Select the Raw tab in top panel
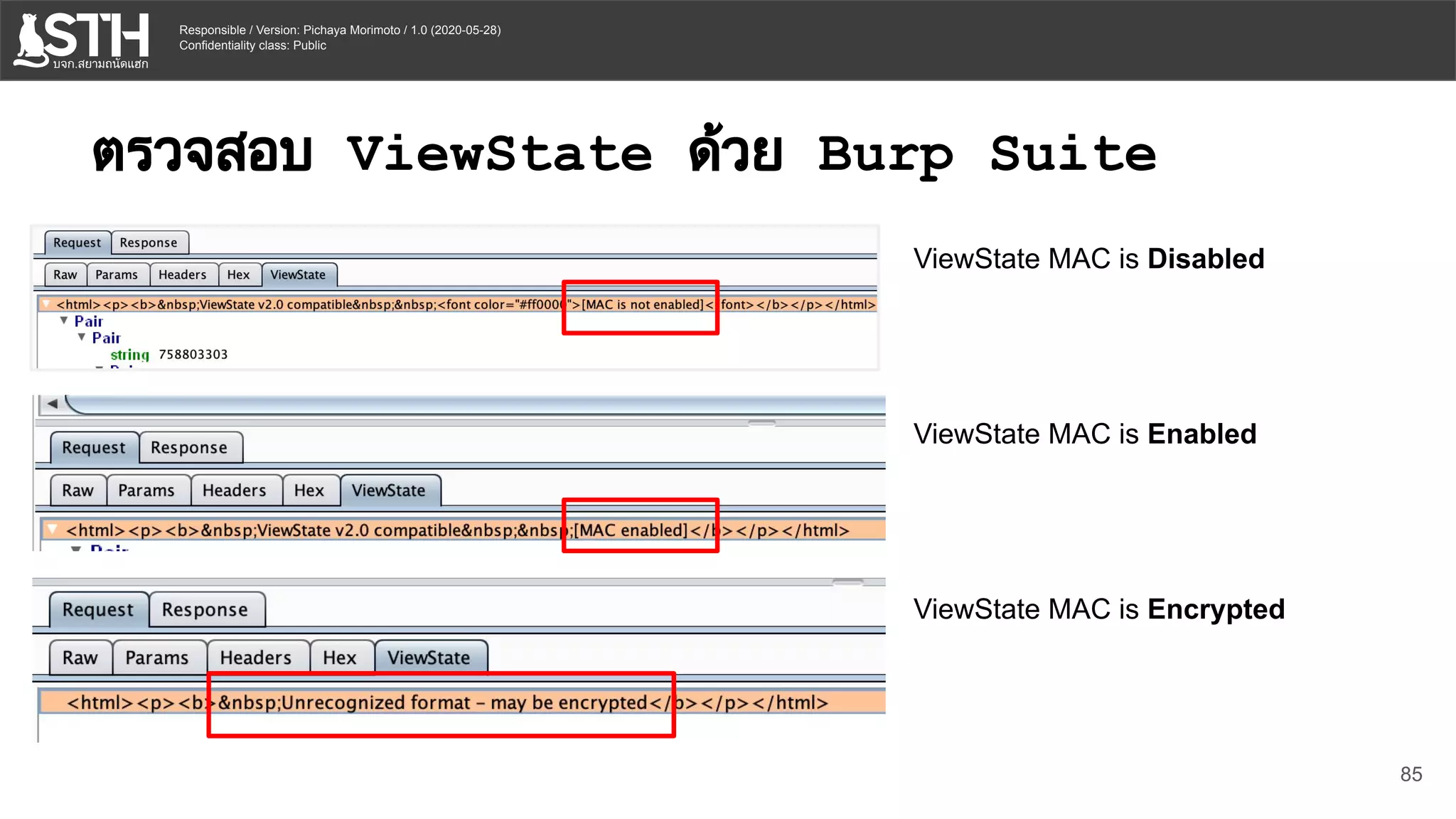Image resolution: width=1456 pixels, height=819 pixels. pyautogui.click(x=65, y=274)
